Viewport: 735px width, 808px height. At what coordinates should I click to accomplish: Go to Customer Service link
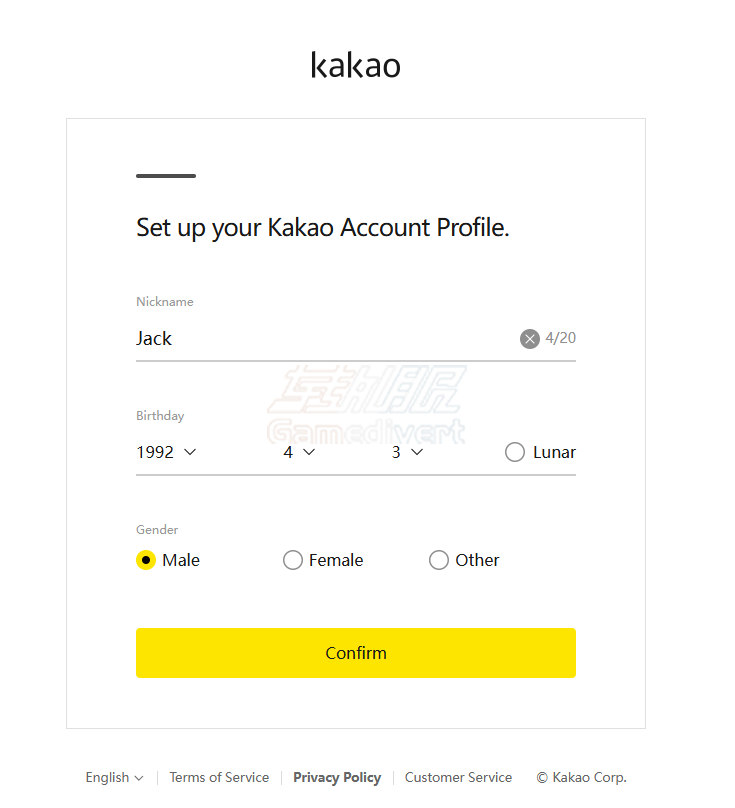coord(458,777)
